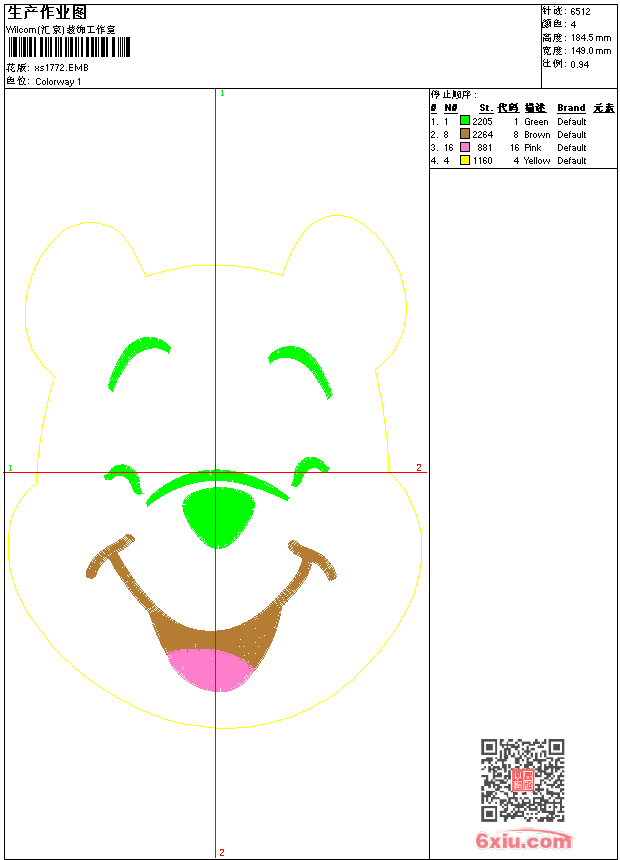Image resolution: width=620 pixels, height=860 pixels.
Task: Click the brown color swatch in stop sequence
Action: click(465, 134)
